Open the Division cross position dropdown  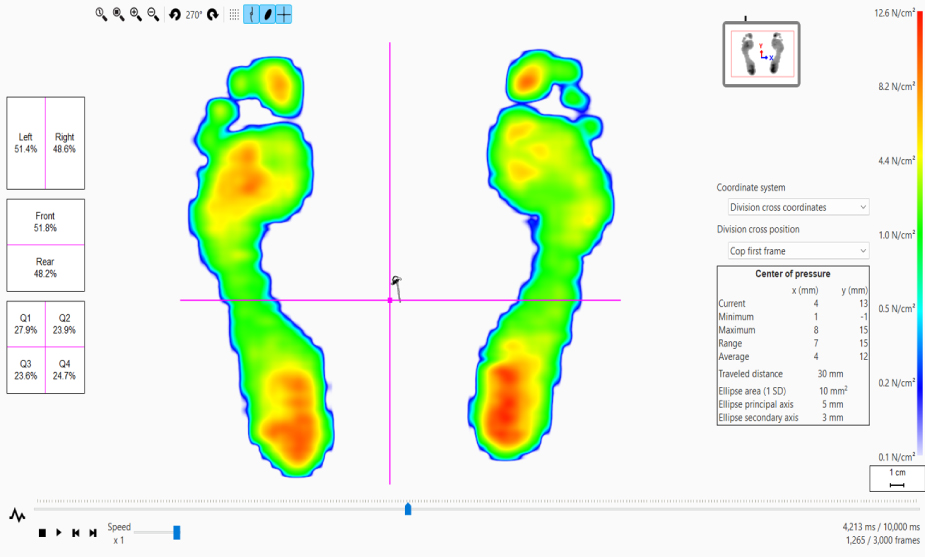[798, 250]
